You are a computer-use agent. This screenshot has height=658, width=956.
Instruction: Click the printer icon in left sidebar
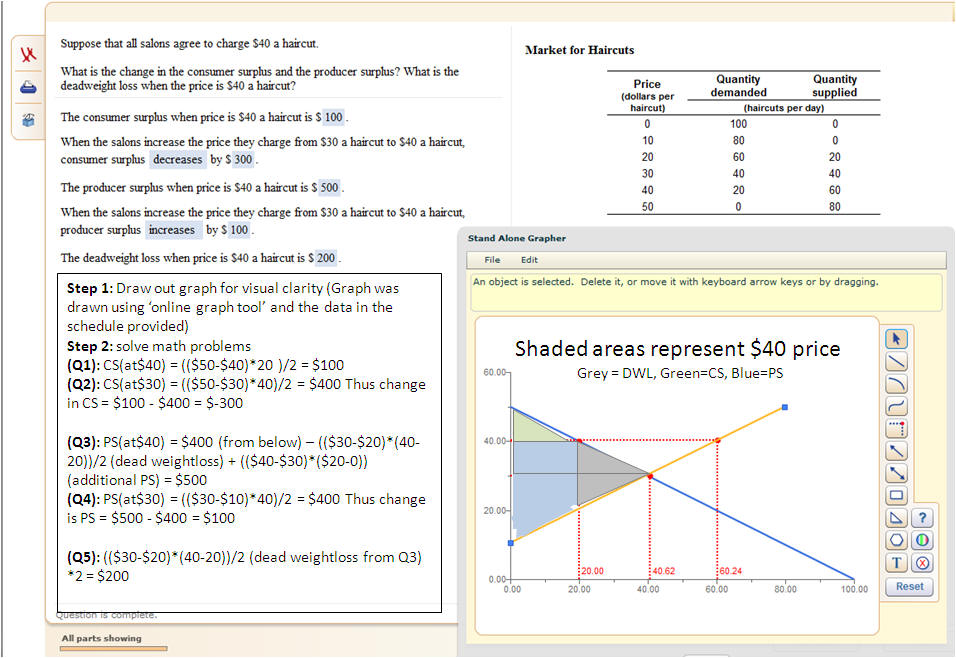tap(28, 86)
